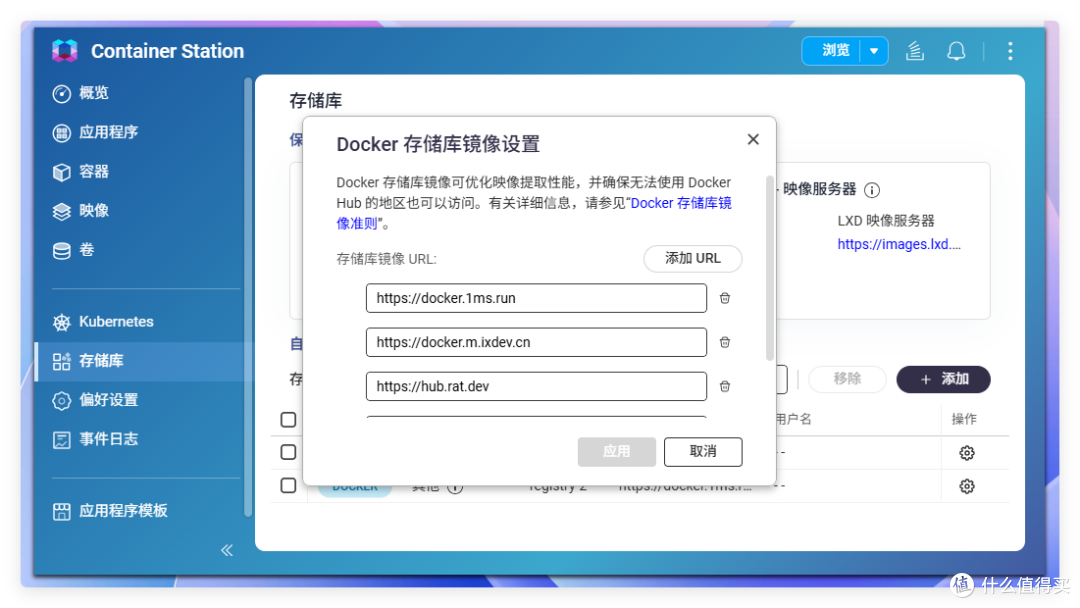Go to the 容器 containers page

(81, 171)
